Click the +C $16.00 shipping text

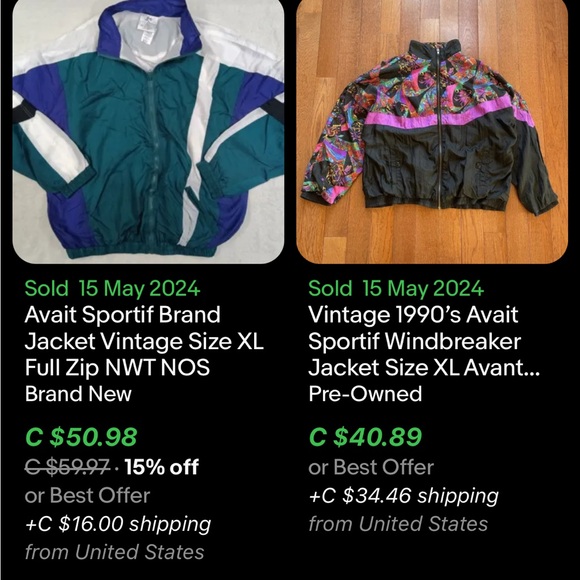118,524
